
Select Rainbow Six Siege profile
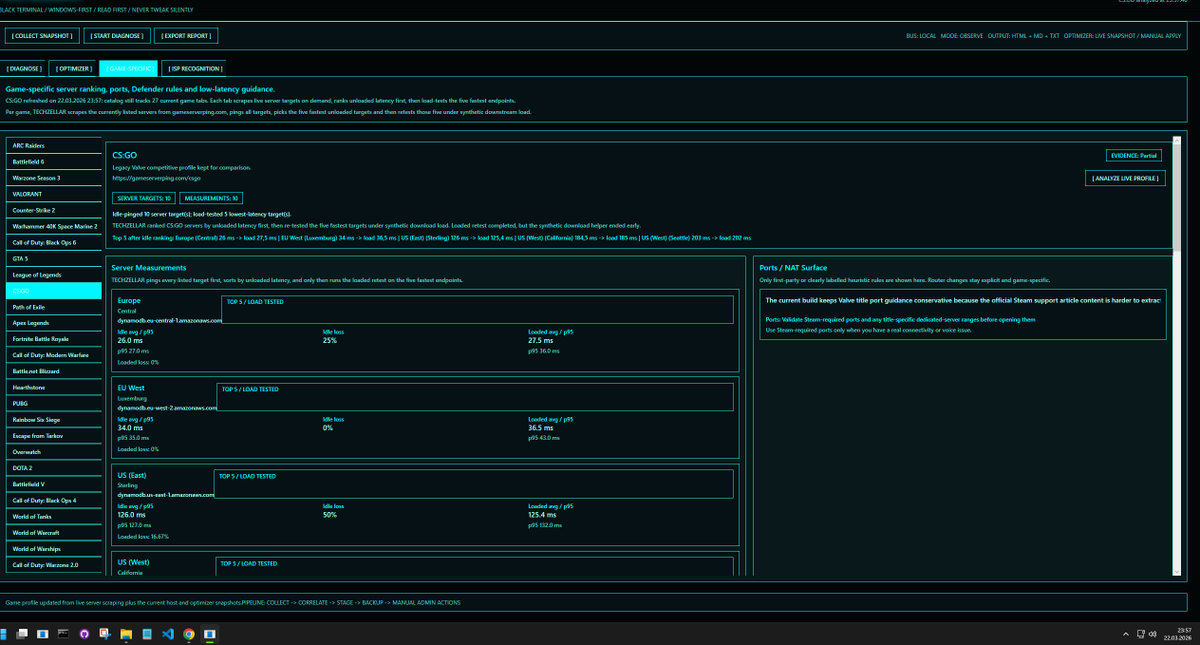click(x=54, y=420)
